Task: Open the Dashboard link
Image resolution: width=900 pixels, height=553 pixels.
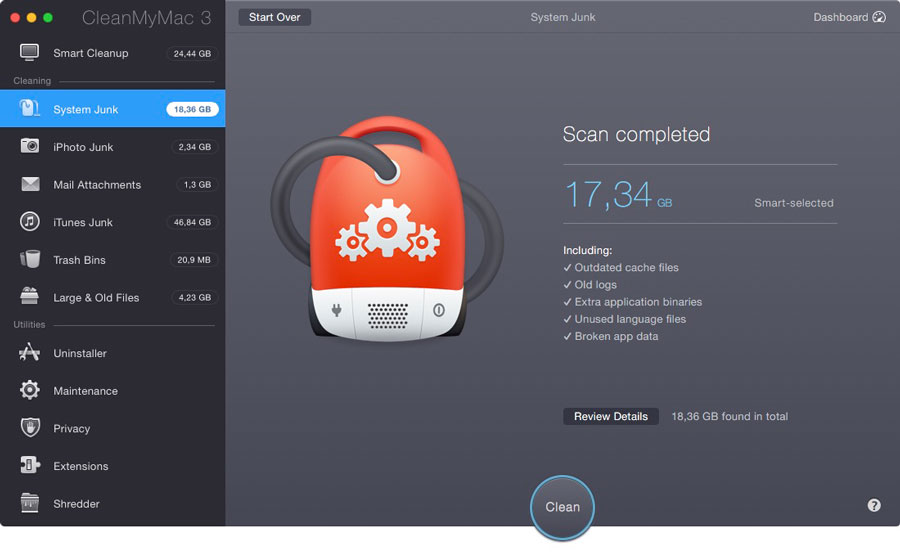Action: pos(849,17)
